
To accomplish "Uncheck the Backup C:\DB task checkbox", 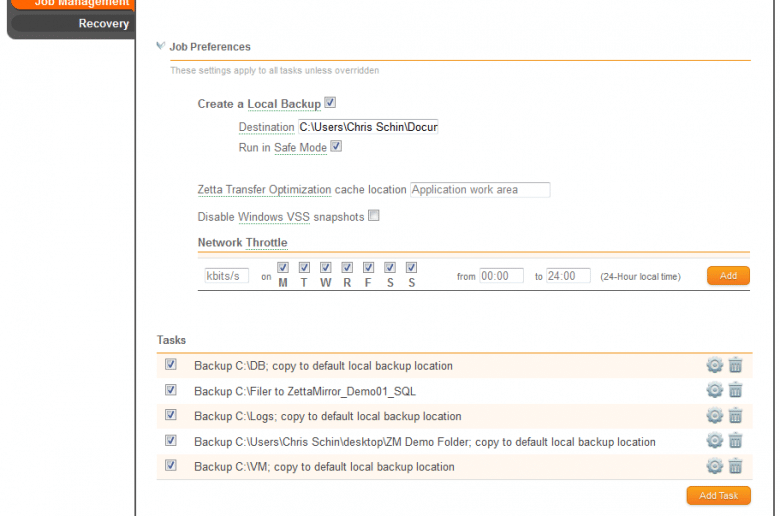I will point(171,364).
